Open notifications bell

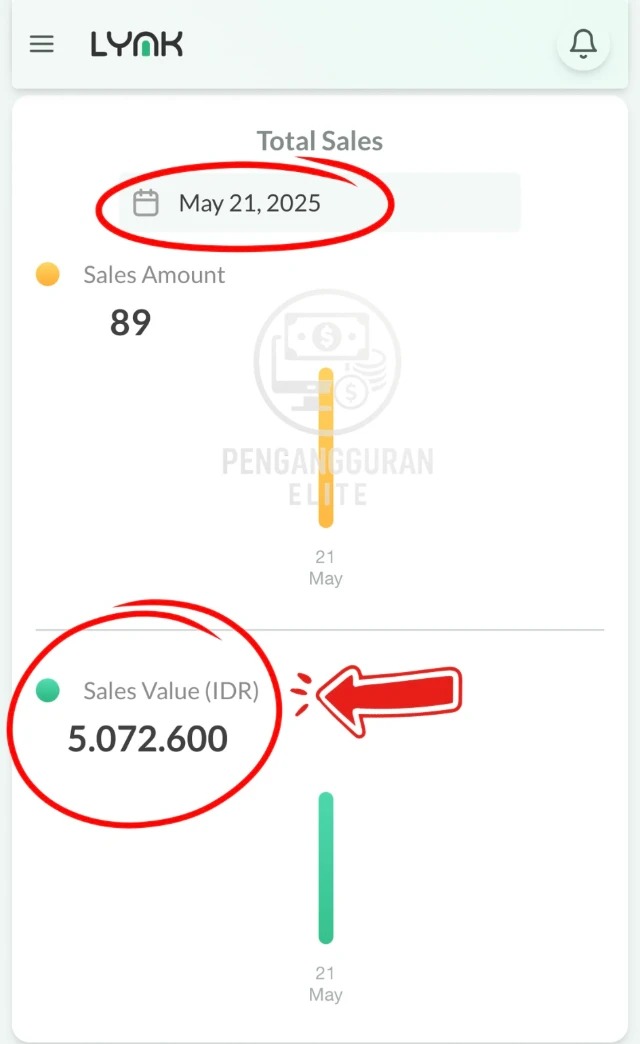583,44
